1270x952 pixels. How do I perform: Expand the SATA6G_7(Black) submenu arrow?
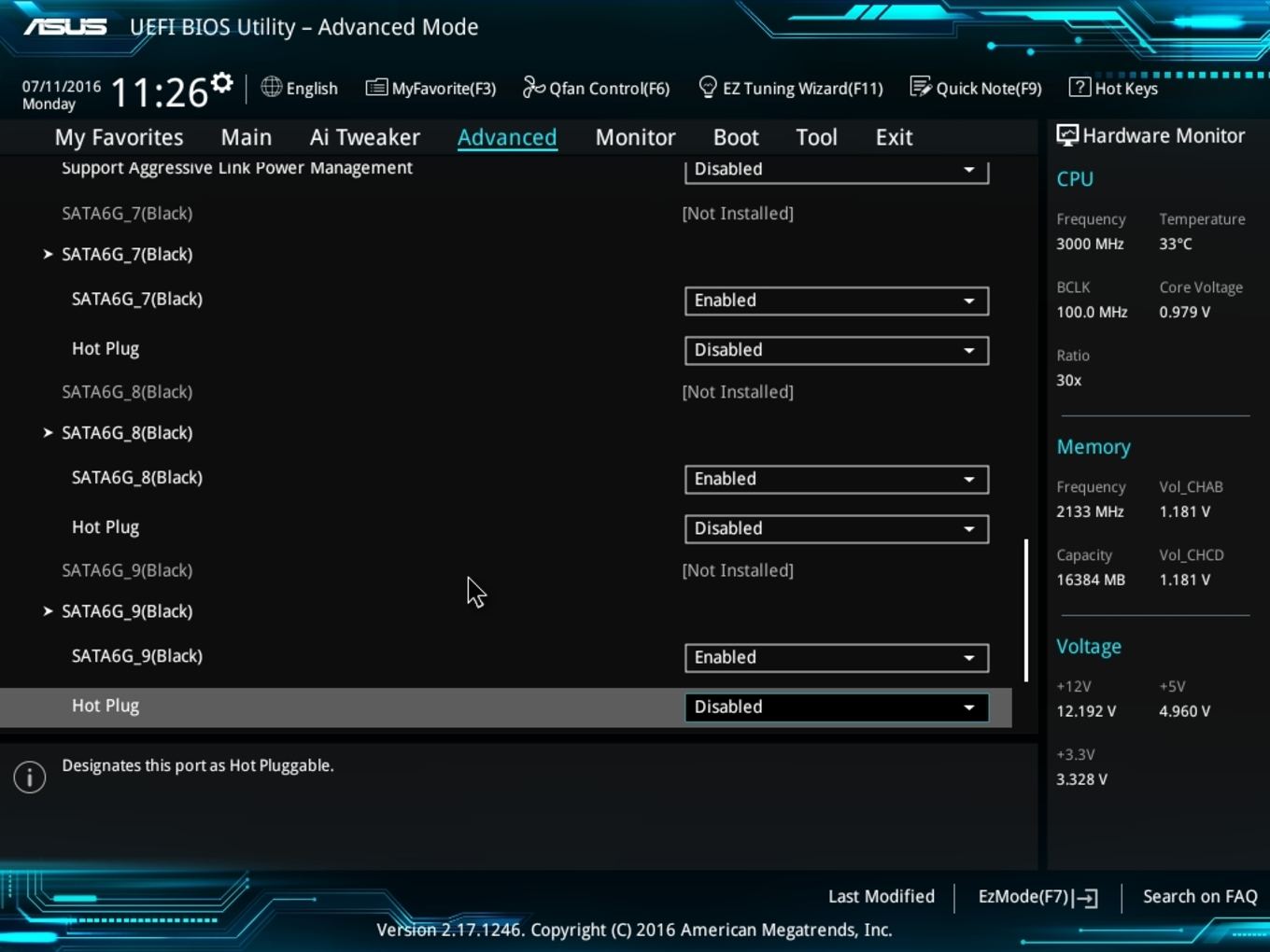[x=48, y=254]
